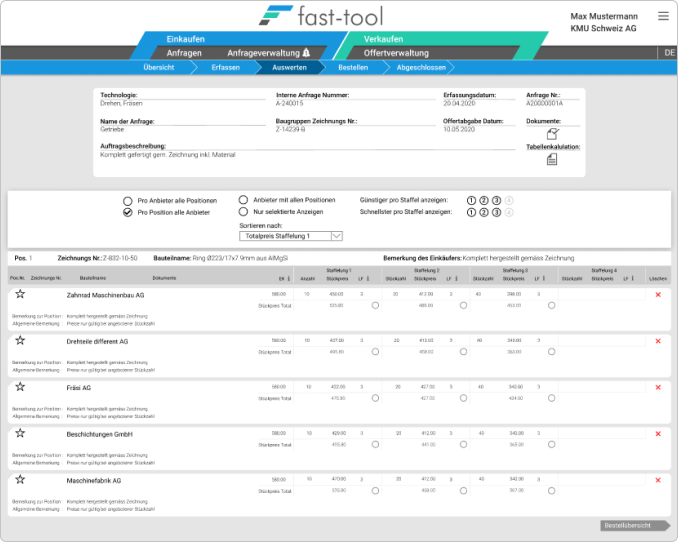This screenshot has height=542, width=678.
Task: Select Staffelung 1 for Beschichtungen GmbH
Action: click(375, 444)
